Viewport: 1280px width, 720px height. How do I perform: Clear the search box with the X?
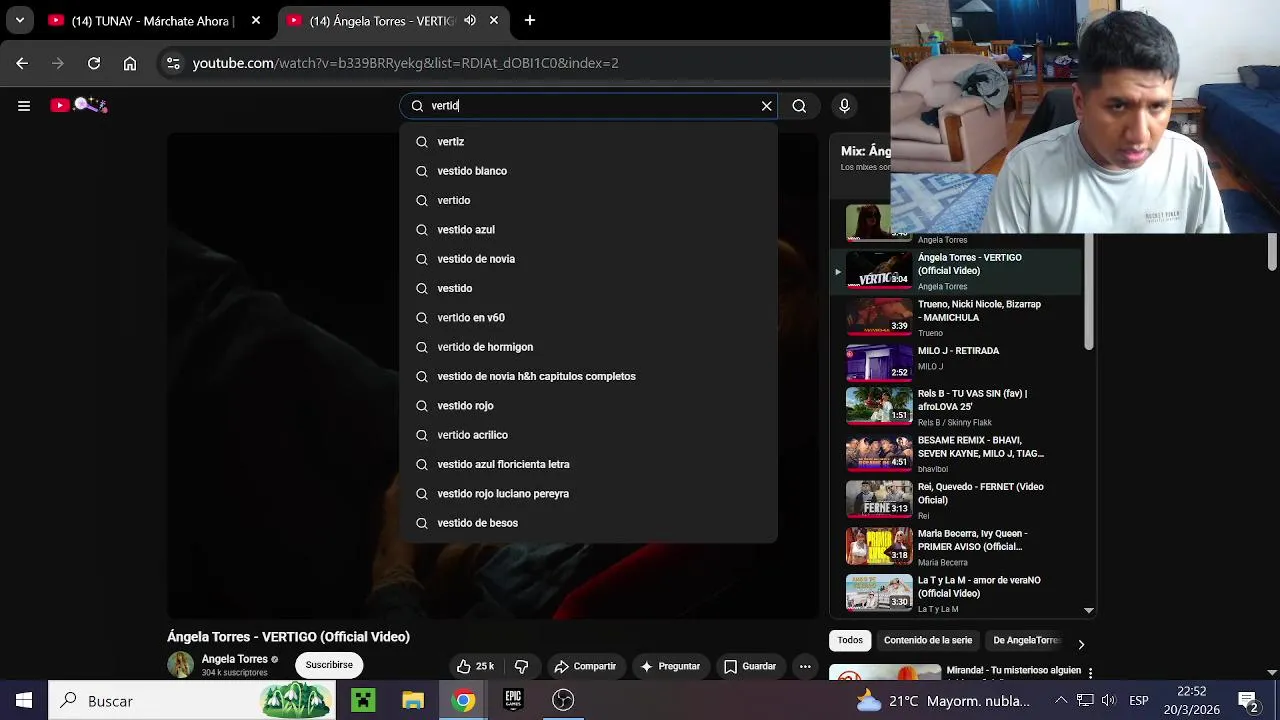coord(767,106)
